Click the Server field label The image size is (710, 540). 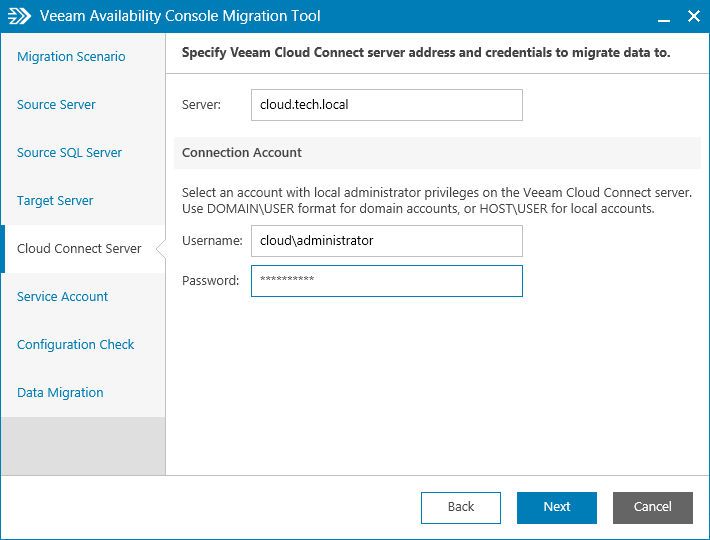(x=201, y=105)
